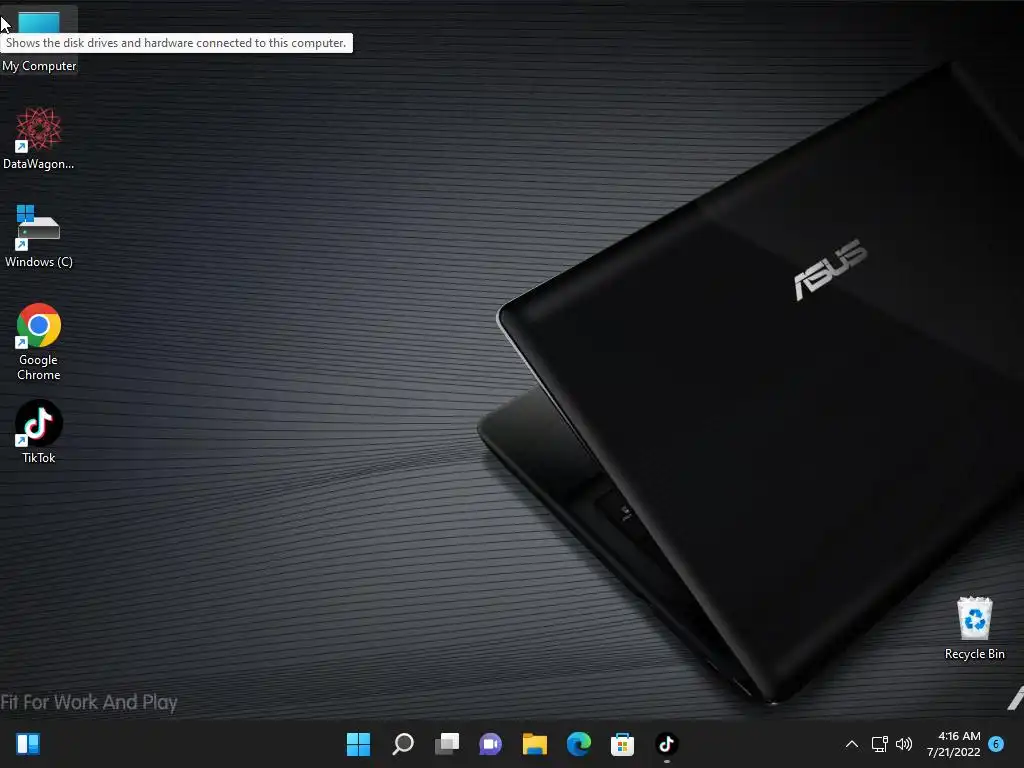Launch Microsoft Edge from the taskbar
Screen dimensions: 1024x768
tap(579, 744)
